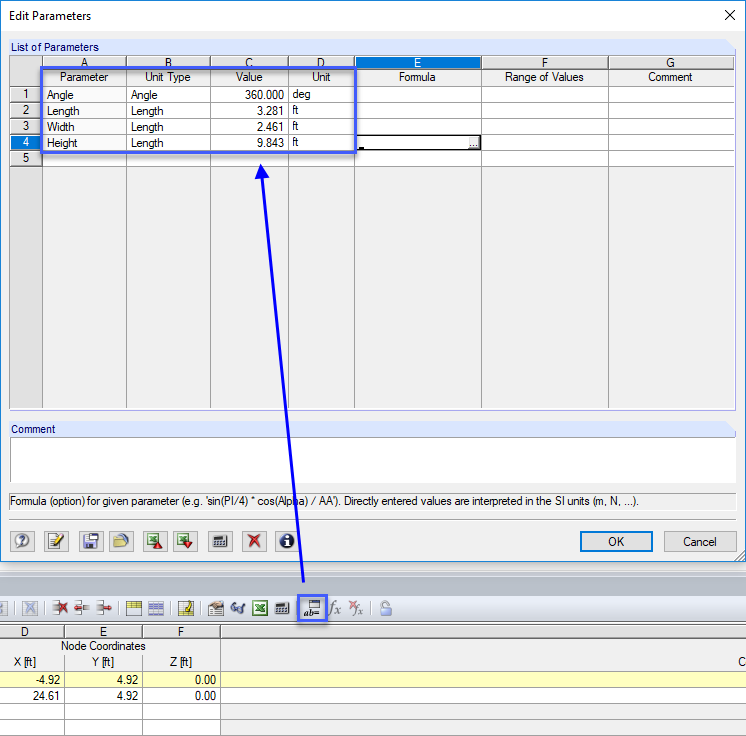Click value cell 2.461
Image resolution: width=746 pixels, height=736 pixels.
249,127
